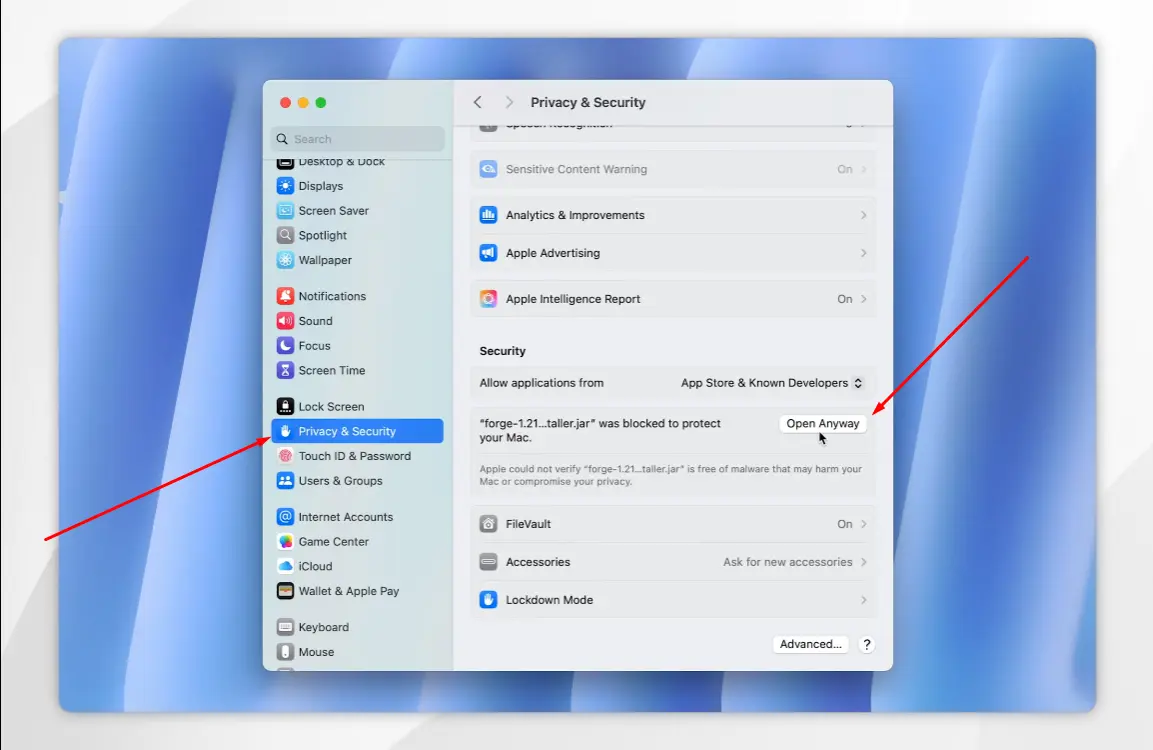The width and height of the screenshot is (1153, 750).
Task: Click the Apple Intelligence Report icon
Action: (488, 299)
